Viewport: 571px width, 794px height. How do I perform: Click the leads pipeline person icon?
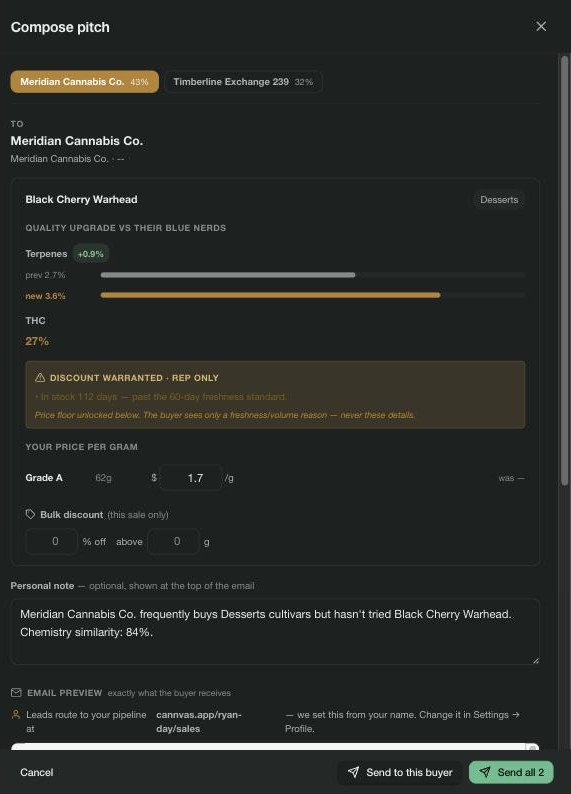pos(16,714)
